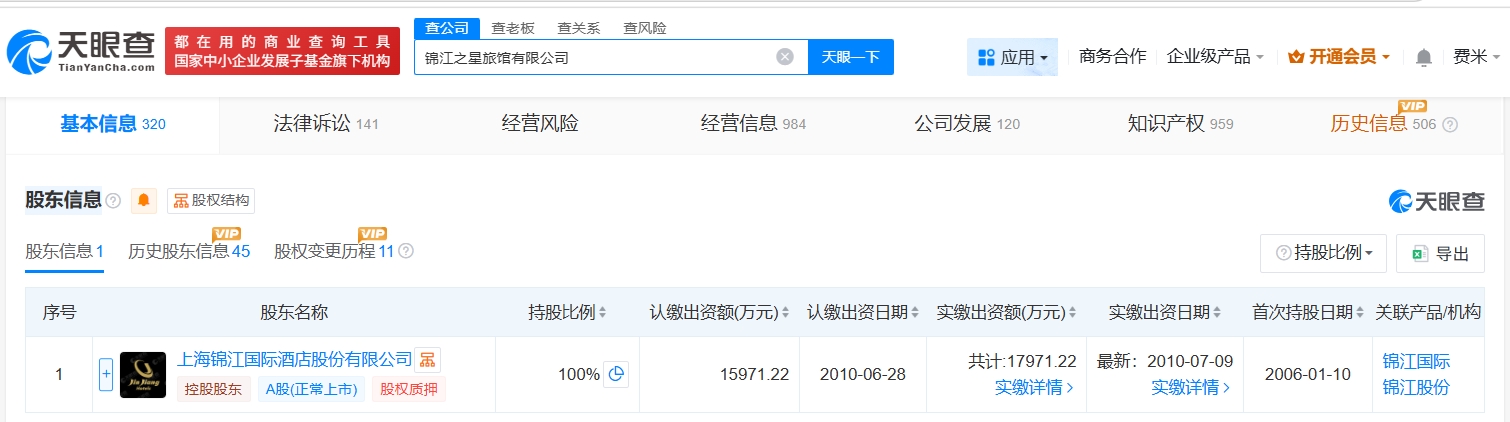Open the 锦江股份 related product link
Screen dimensions: 1510x422
click(1416, 387)
